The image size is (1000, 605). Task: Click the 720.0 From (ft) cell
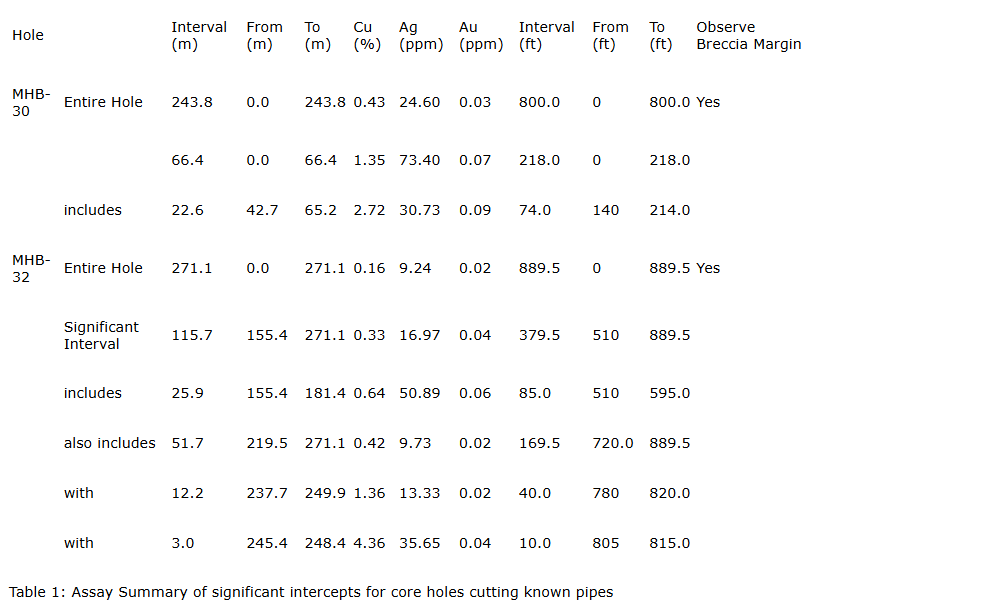pyautogui.click(x=612, y=443)
